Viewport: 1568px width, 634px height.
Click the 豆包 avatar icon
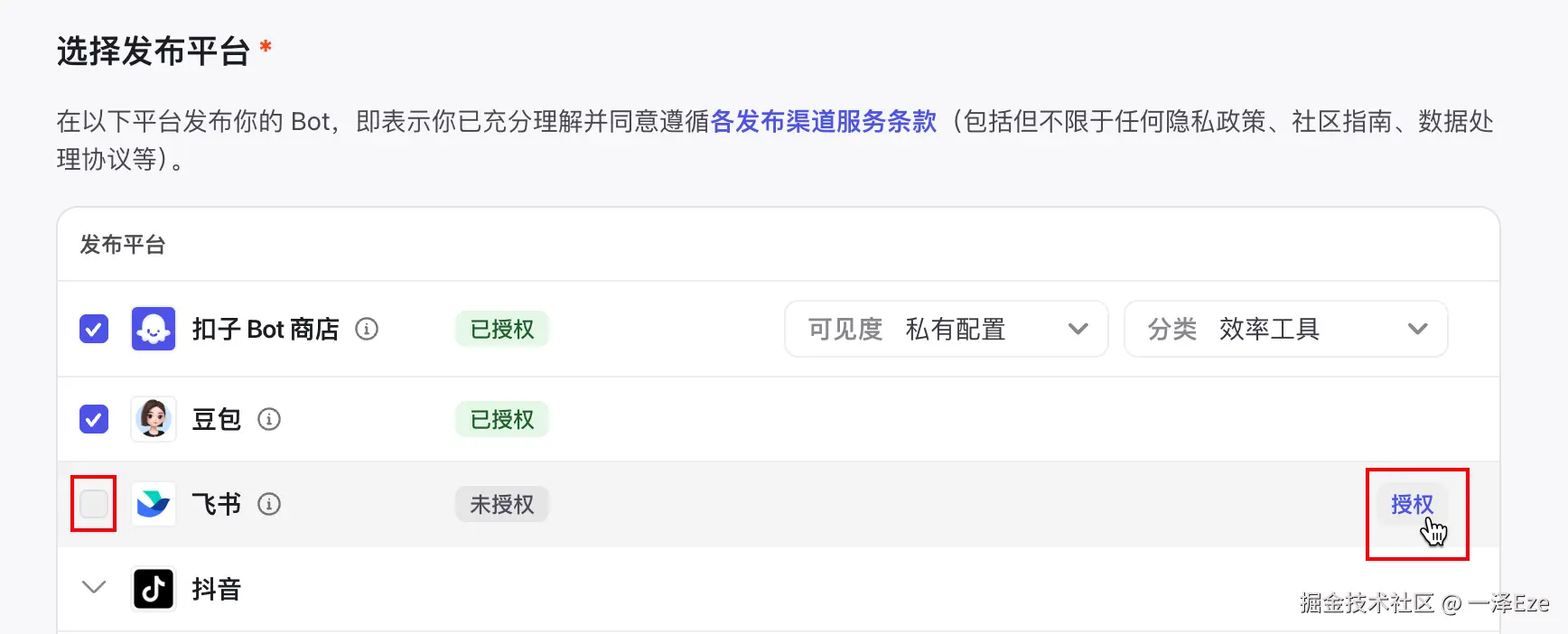pyautogui.click(x=154, y=419)
